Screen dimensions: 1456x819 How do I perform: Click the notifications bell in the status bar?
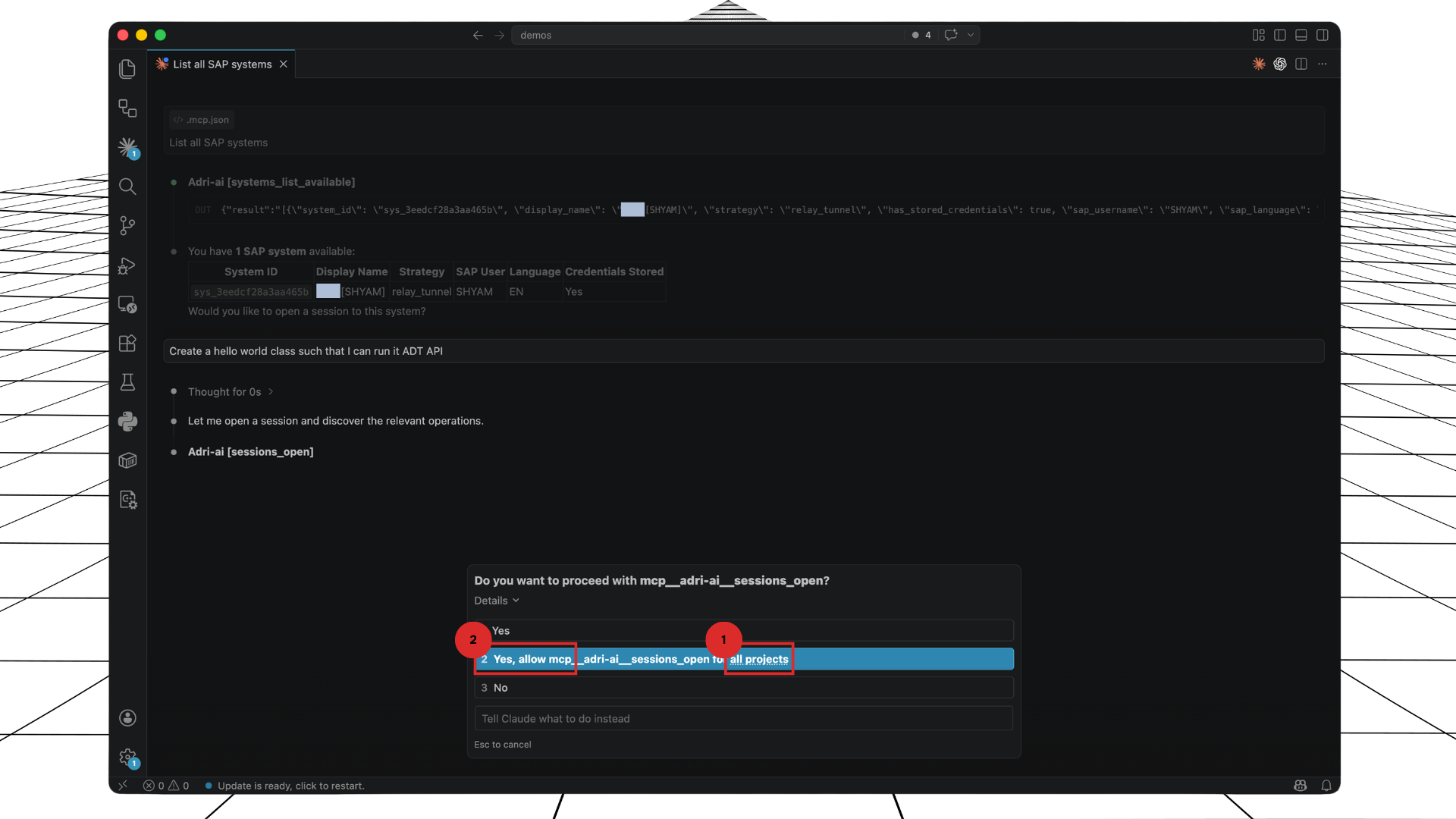(x=1327, y=786)
